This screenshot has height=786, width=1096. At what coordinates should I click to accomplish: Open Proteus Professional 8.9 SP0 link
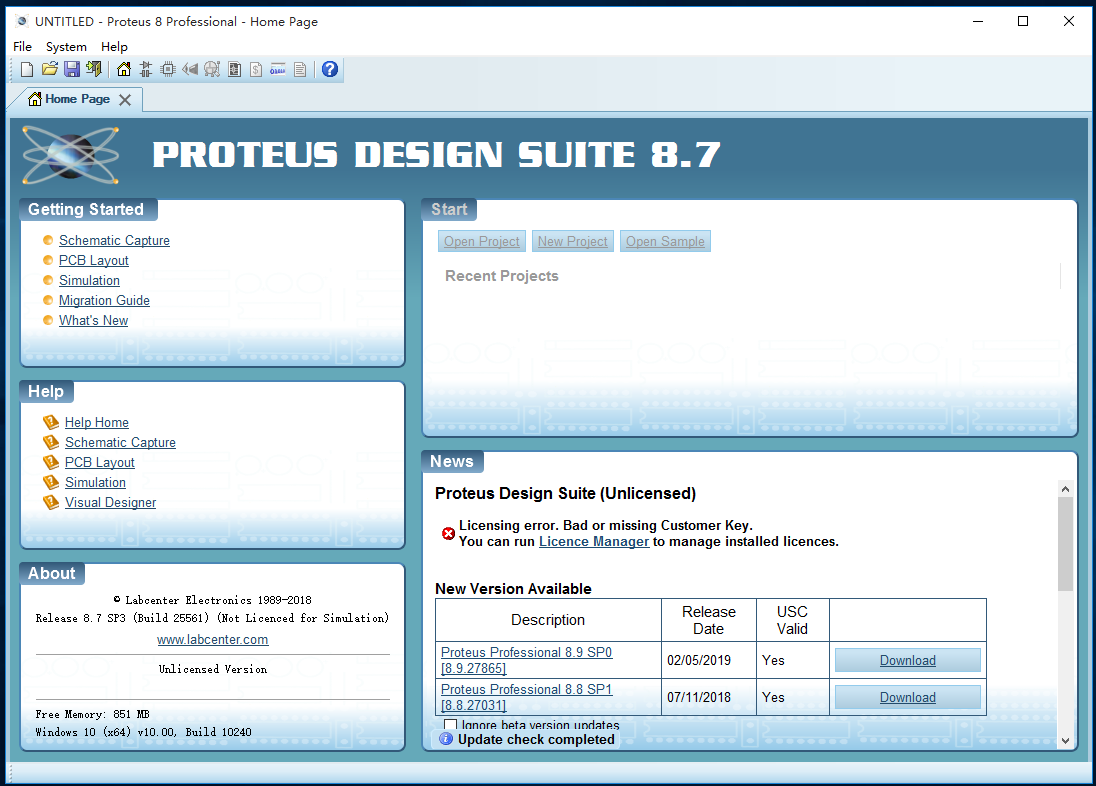pos(526,660)
